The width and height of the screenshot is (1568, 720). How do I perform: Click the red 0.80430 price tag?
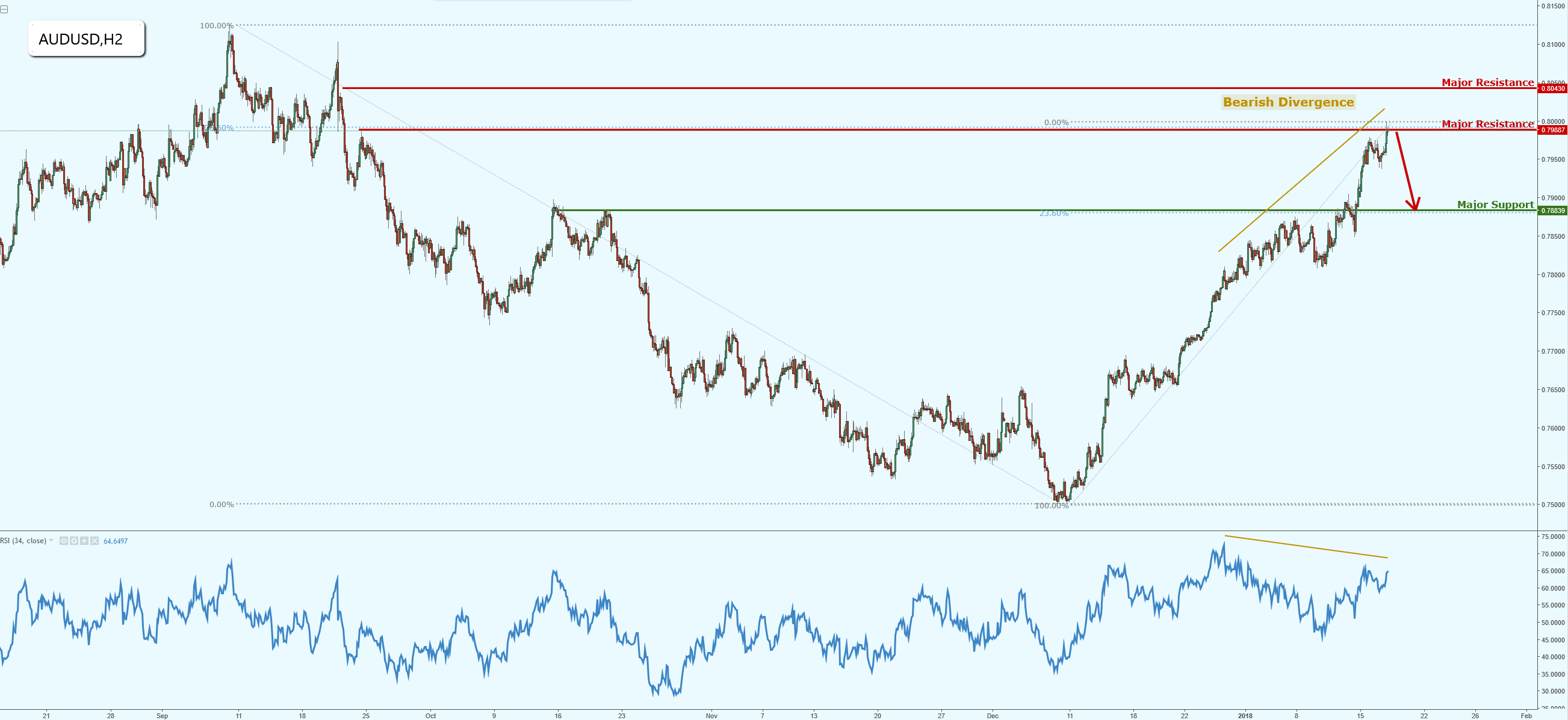pyautogui.click(x=1552, y=89)
